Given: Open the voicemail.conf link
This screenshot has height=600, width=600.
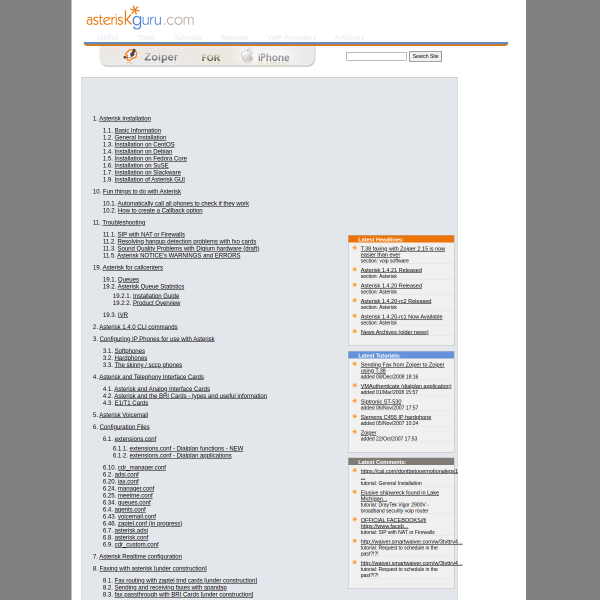Looking at the screenshot, I should 137,517.
